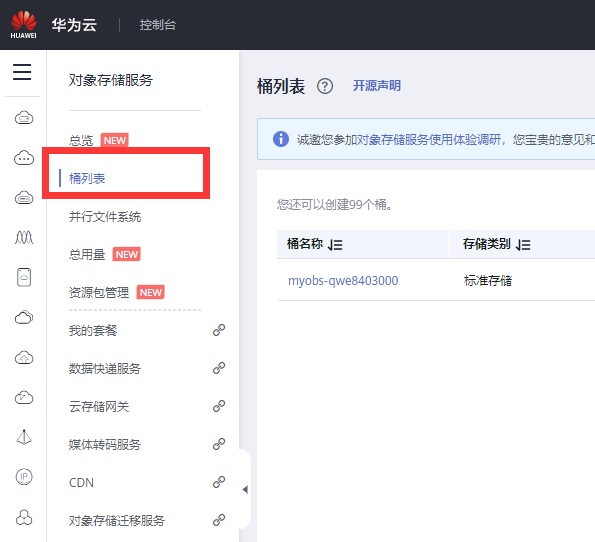
Task: Click the phone-shaped cloud icon in the rail
Action: tap(24, 277)
